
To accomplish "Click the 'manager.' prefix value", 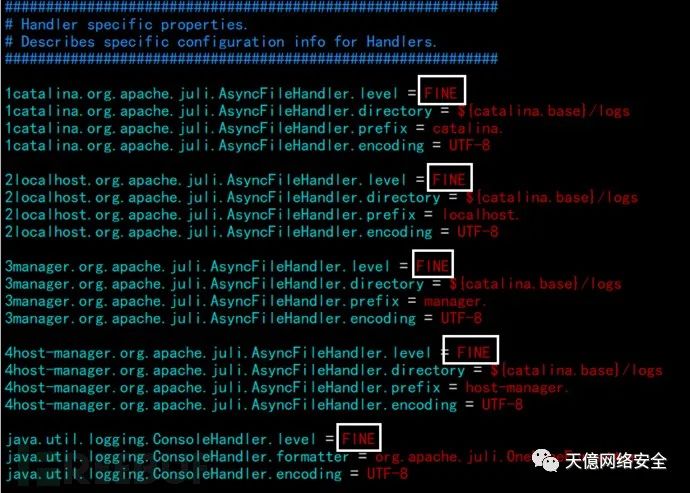I will (455, 301).
